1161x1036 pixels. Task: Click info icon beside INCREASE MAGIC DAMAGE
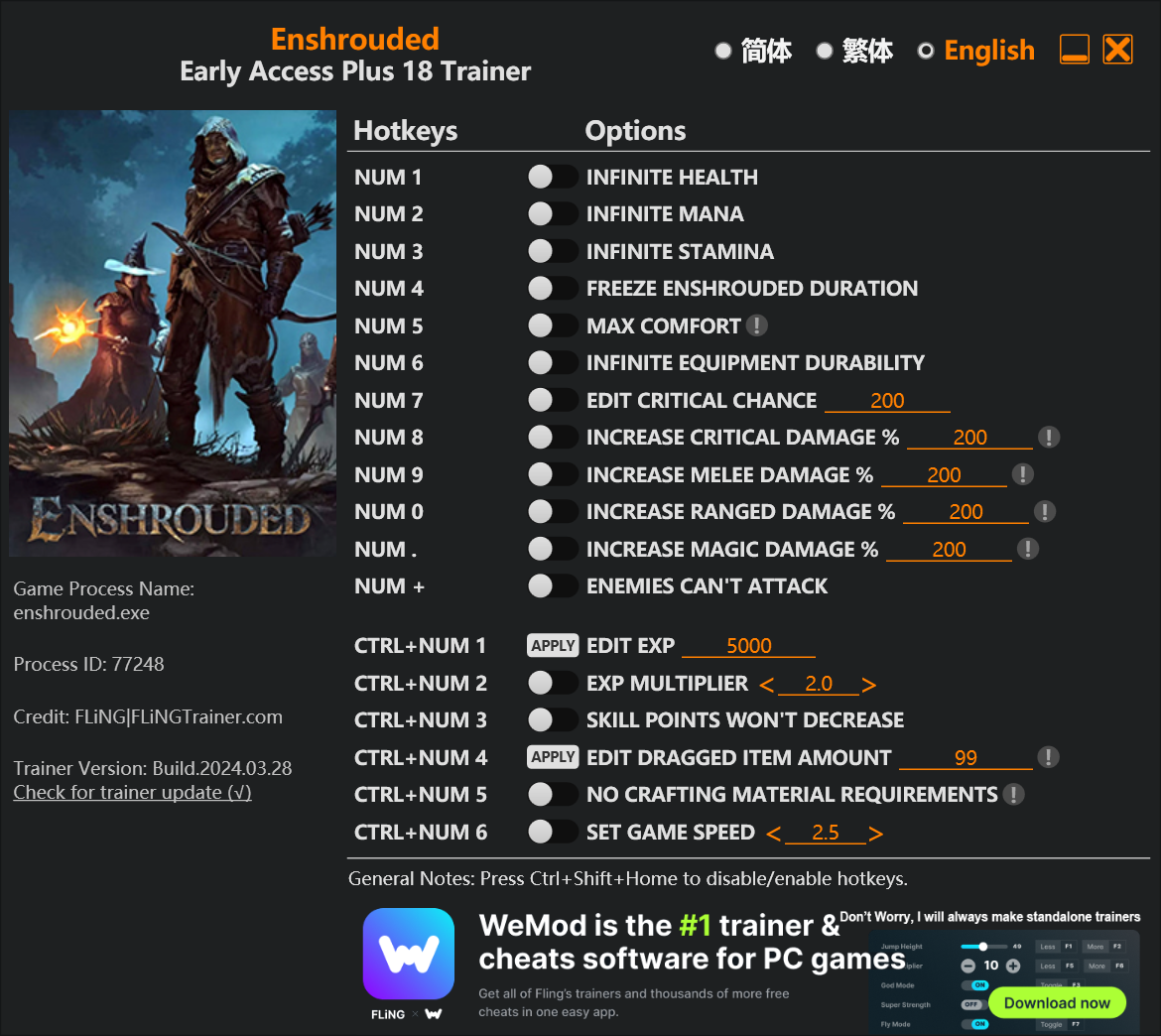(x=1027, y=549)
